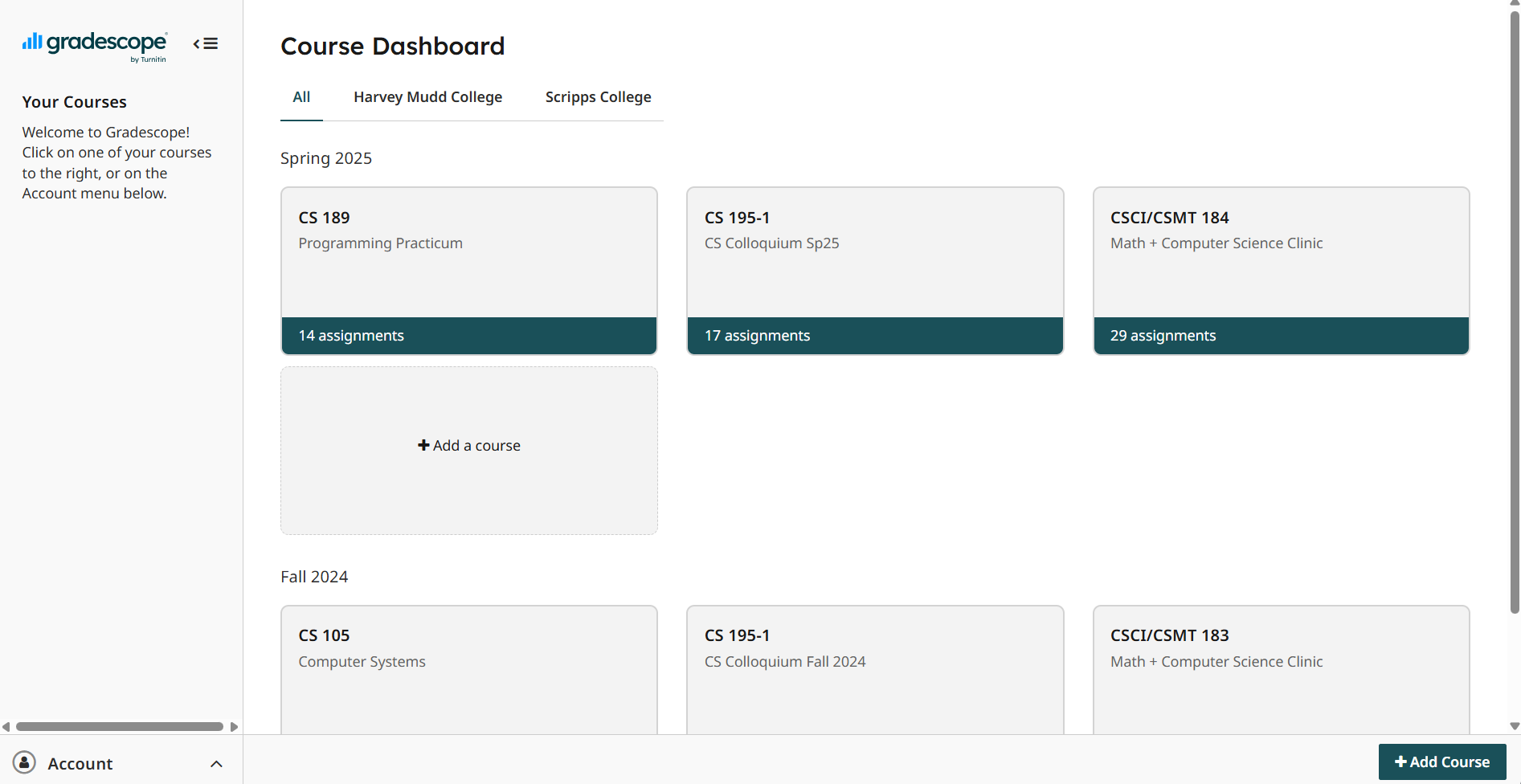1521x784 pixels.
Task: Click the dashed Add a course tile
Action: 469,451
